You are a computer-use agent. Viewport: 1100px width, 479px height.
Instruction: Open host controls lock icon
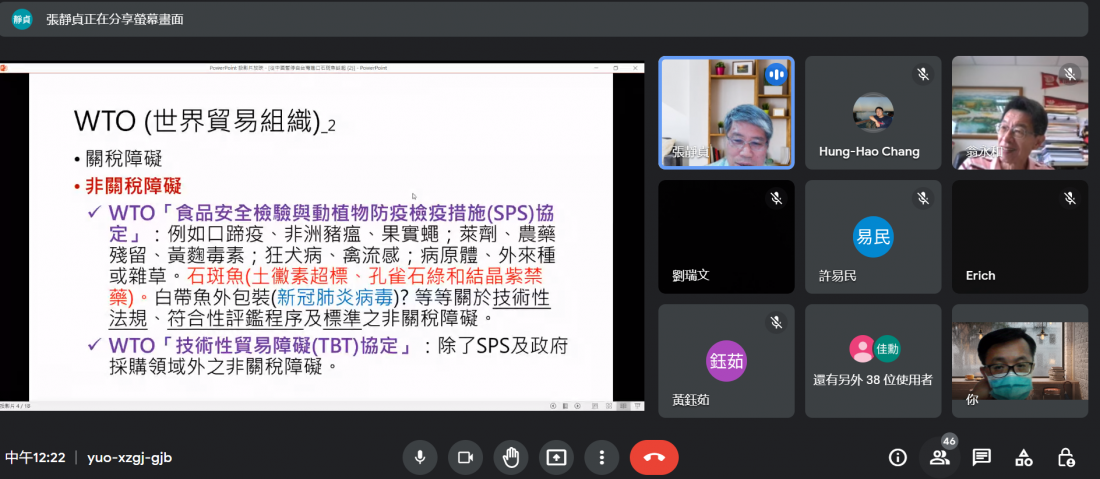click(x=1066, y=458)
